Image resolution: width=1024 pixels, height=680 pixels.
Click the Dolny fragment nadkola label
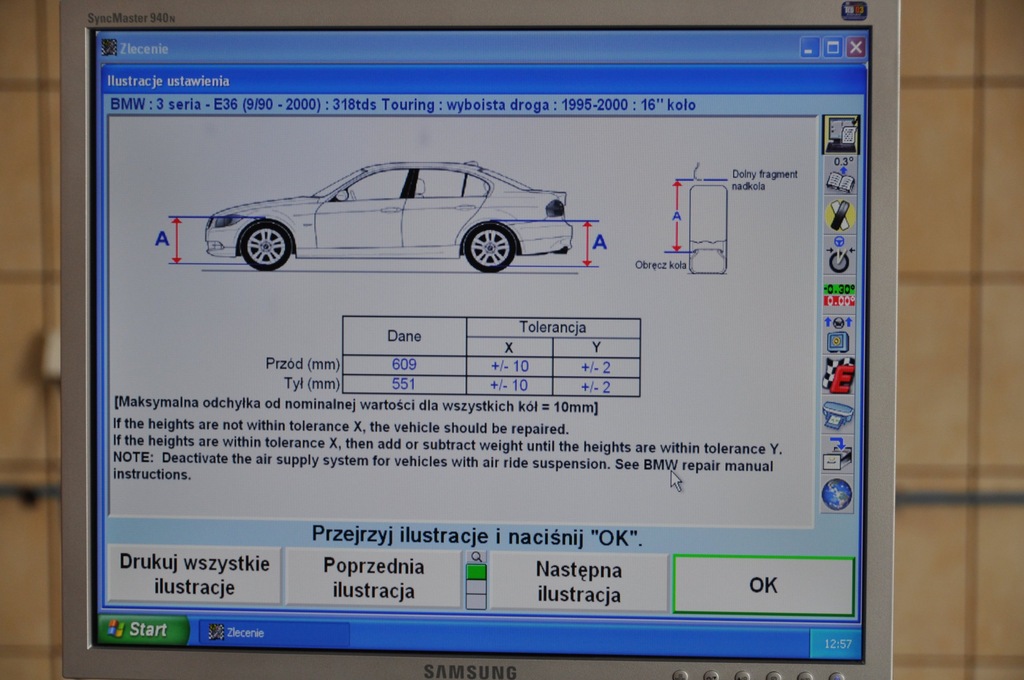(764, 180)
